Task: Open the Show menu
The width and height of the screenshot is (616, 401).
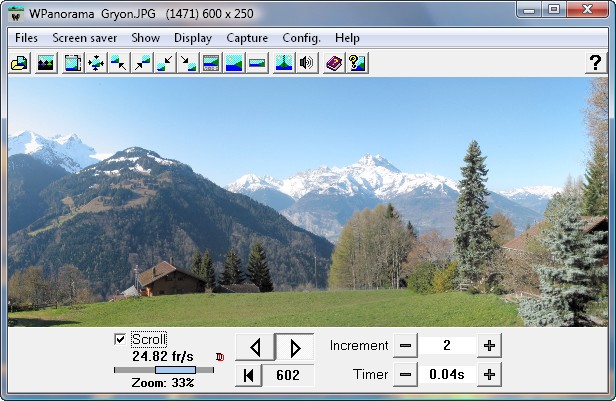Action: click(145, 38)
